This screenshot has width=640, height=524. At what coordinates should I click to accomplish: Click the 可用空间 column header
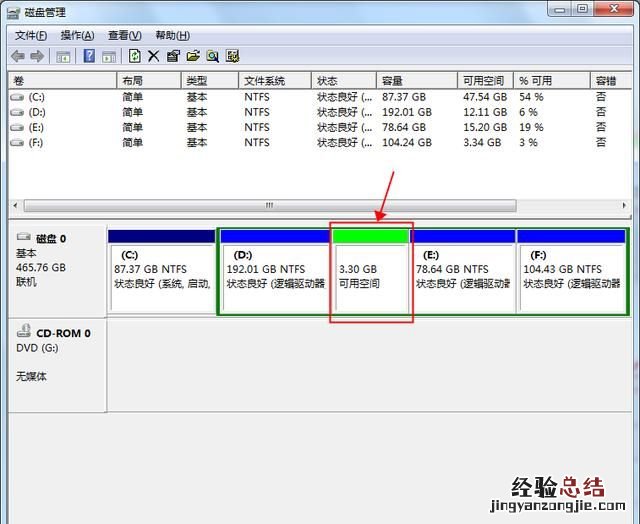click(x=485, y=80)
